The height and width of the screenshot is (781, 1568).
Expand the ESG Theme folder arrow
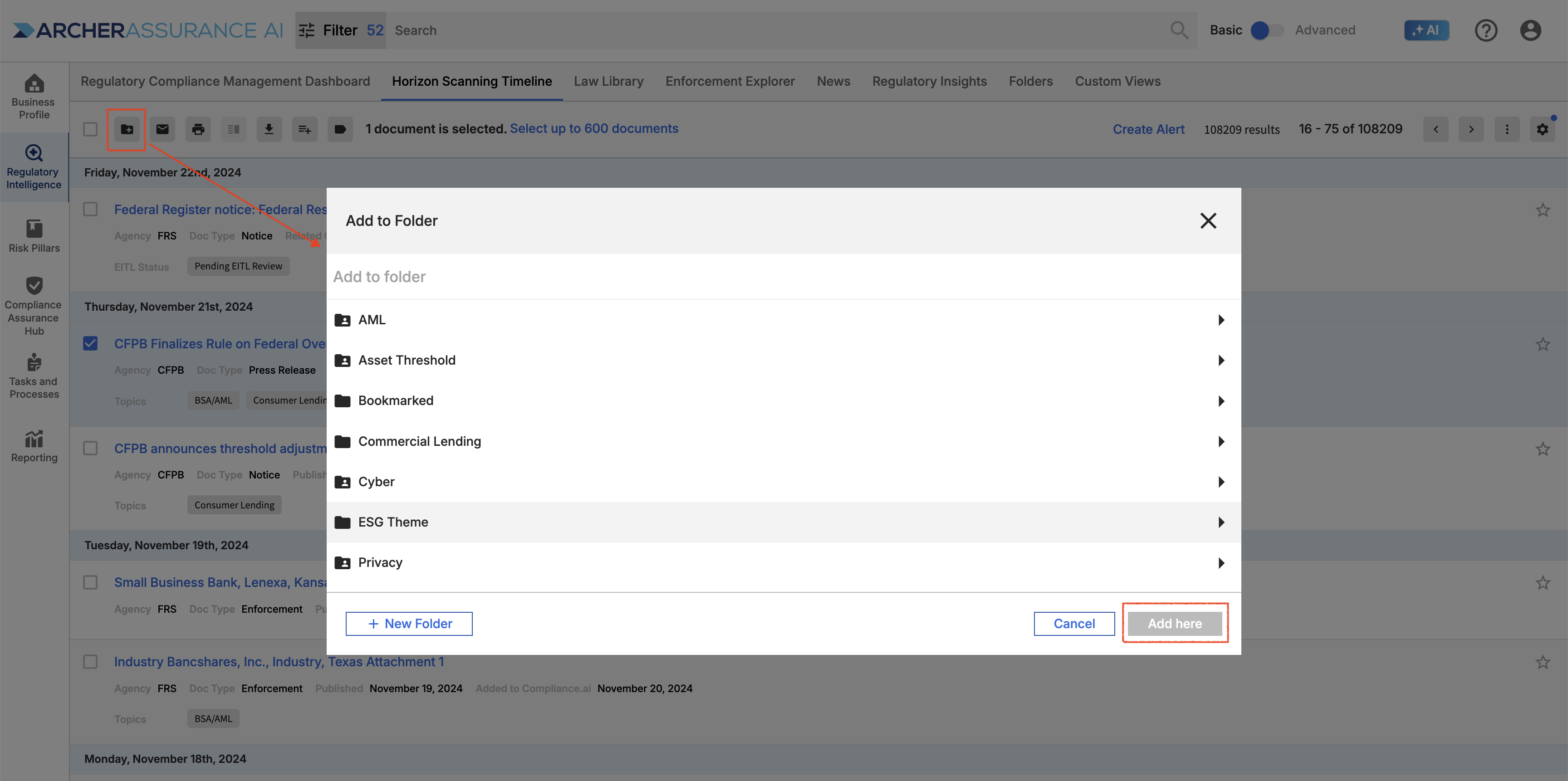pyautogui.click(x=1221, y=522)
